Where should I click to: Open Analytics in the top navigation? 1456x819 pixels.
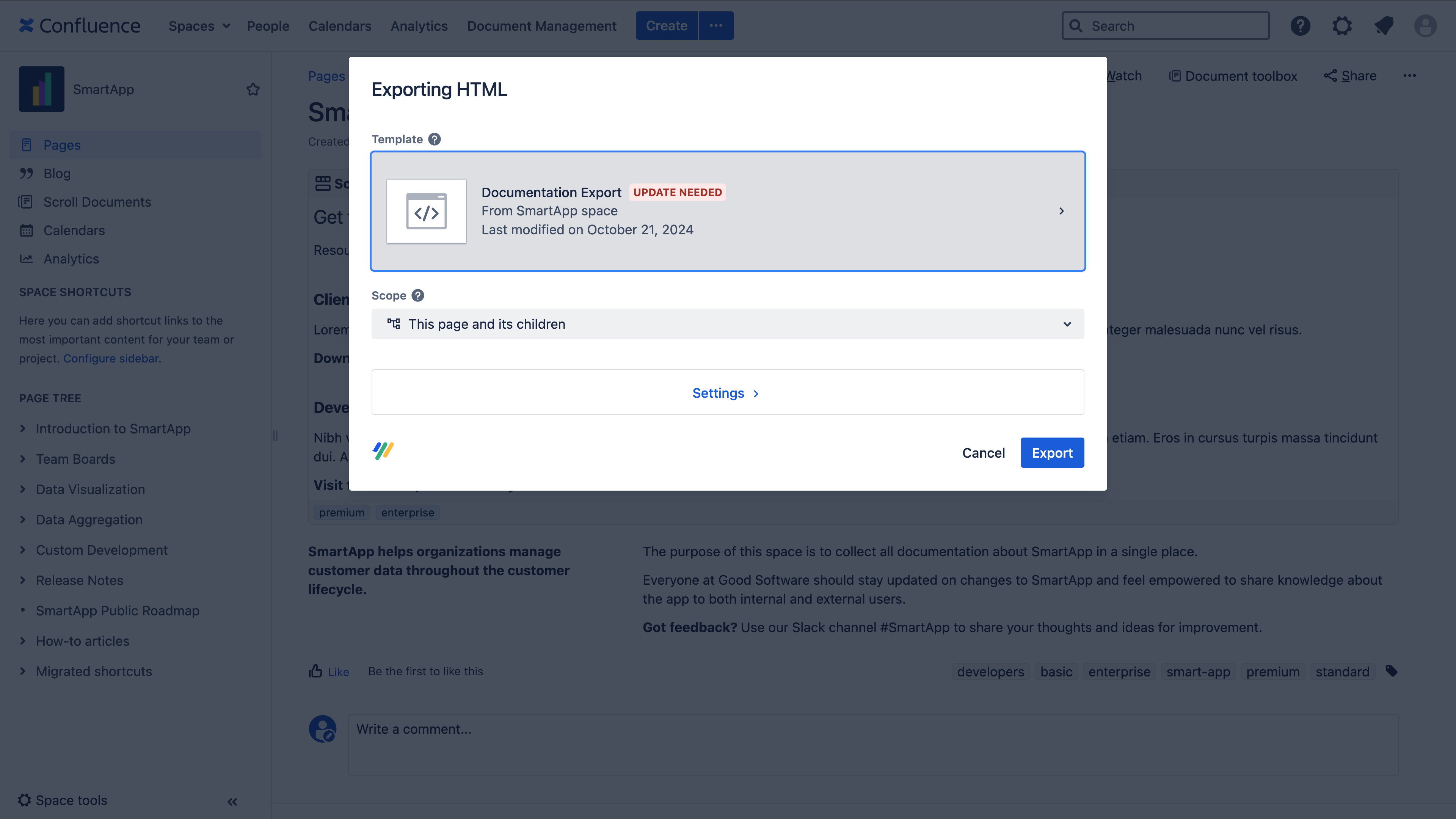tap(419, 26)
